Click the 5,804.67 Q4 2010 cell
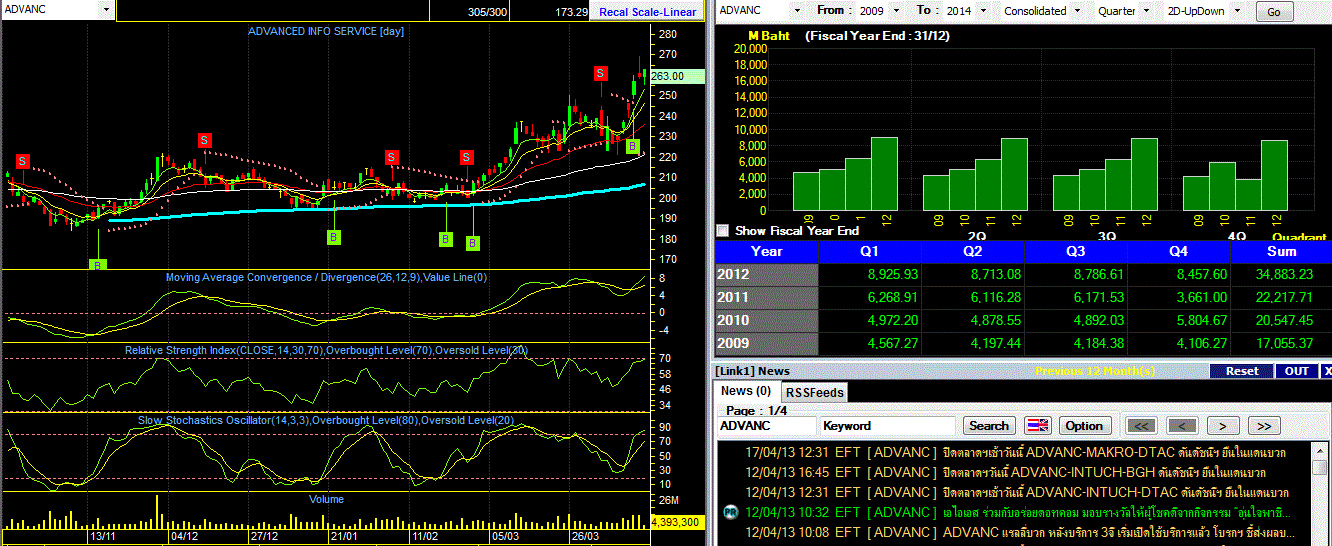 pyautogui.click(x=1179, y=320)
